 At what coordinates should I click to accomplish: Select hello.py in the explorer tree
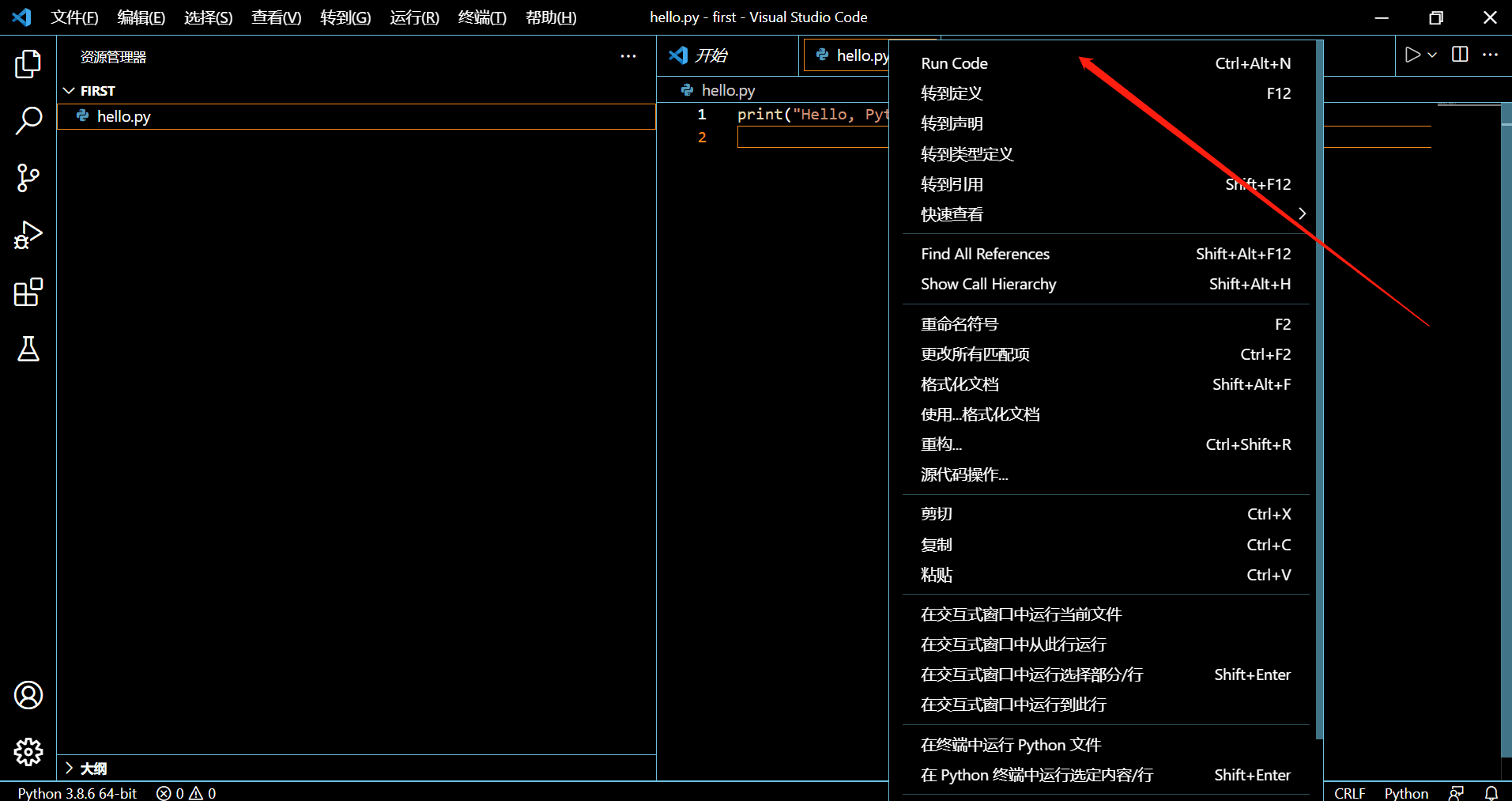click(356, 116)
